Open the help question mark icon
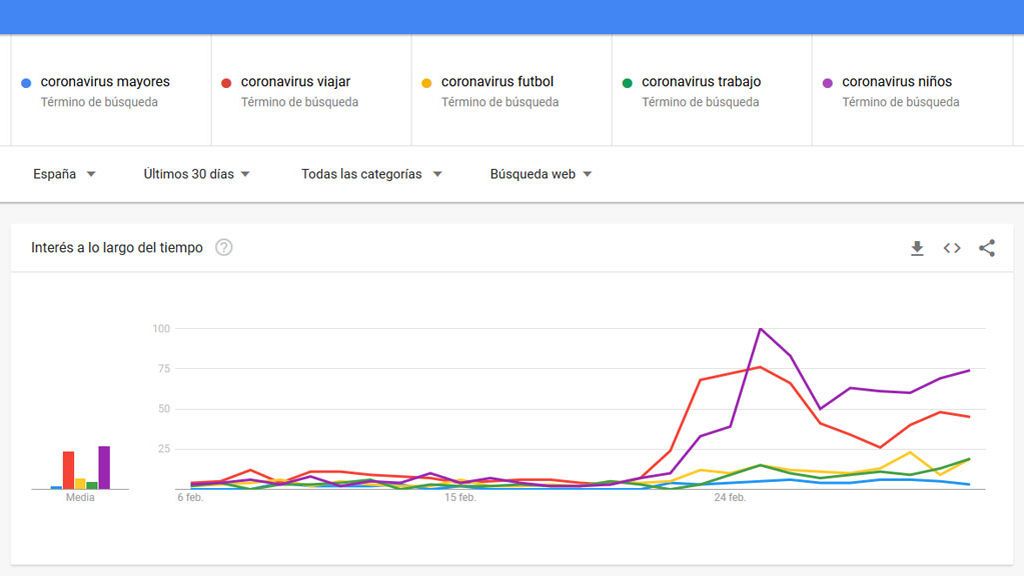1024x576 pixels. [224, 248]
